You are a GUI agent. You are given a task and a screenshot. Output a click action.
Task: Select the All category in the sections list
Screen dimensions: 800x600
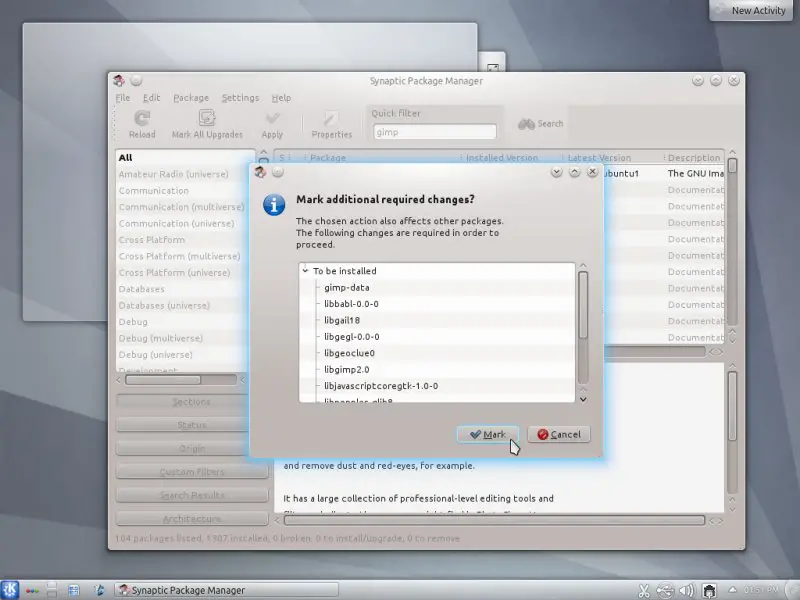(x=186, y=158)
